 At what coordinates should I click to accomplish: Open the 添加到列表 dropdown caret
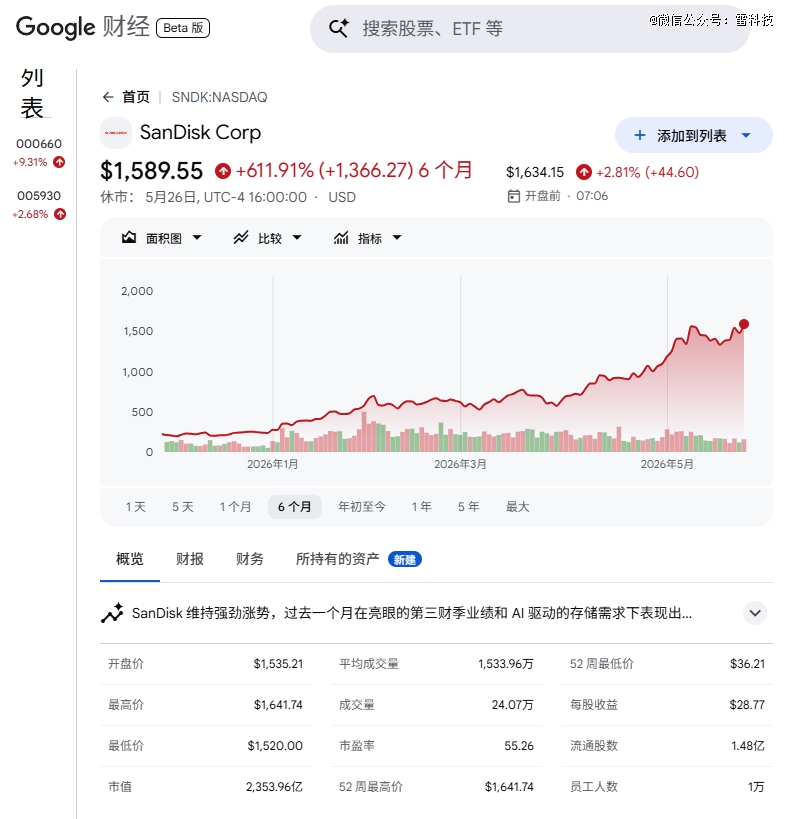[x=746, y=135]
